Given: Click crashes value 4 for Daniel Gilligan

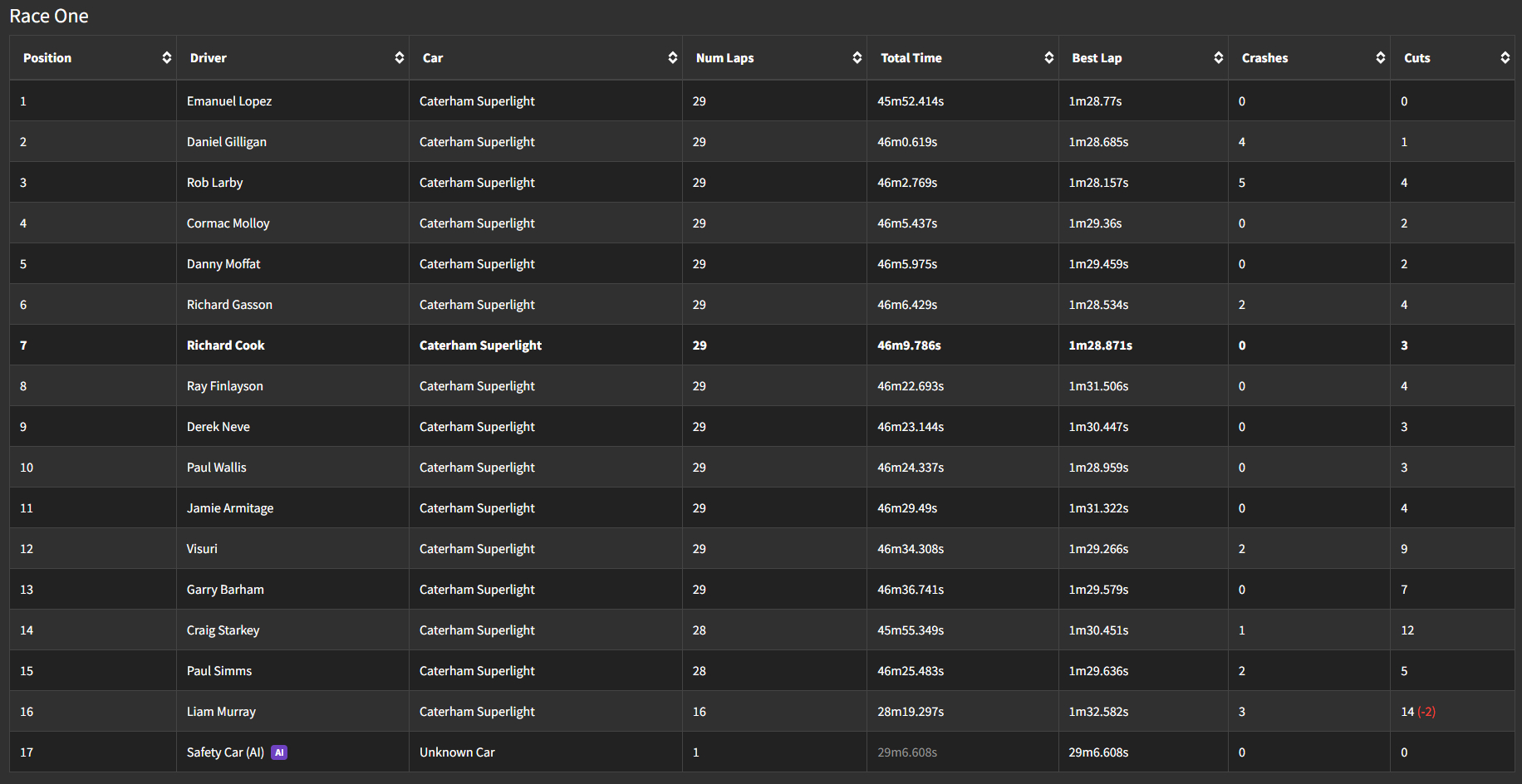Looking at the screenshot, I should [x=1242, y=142].
